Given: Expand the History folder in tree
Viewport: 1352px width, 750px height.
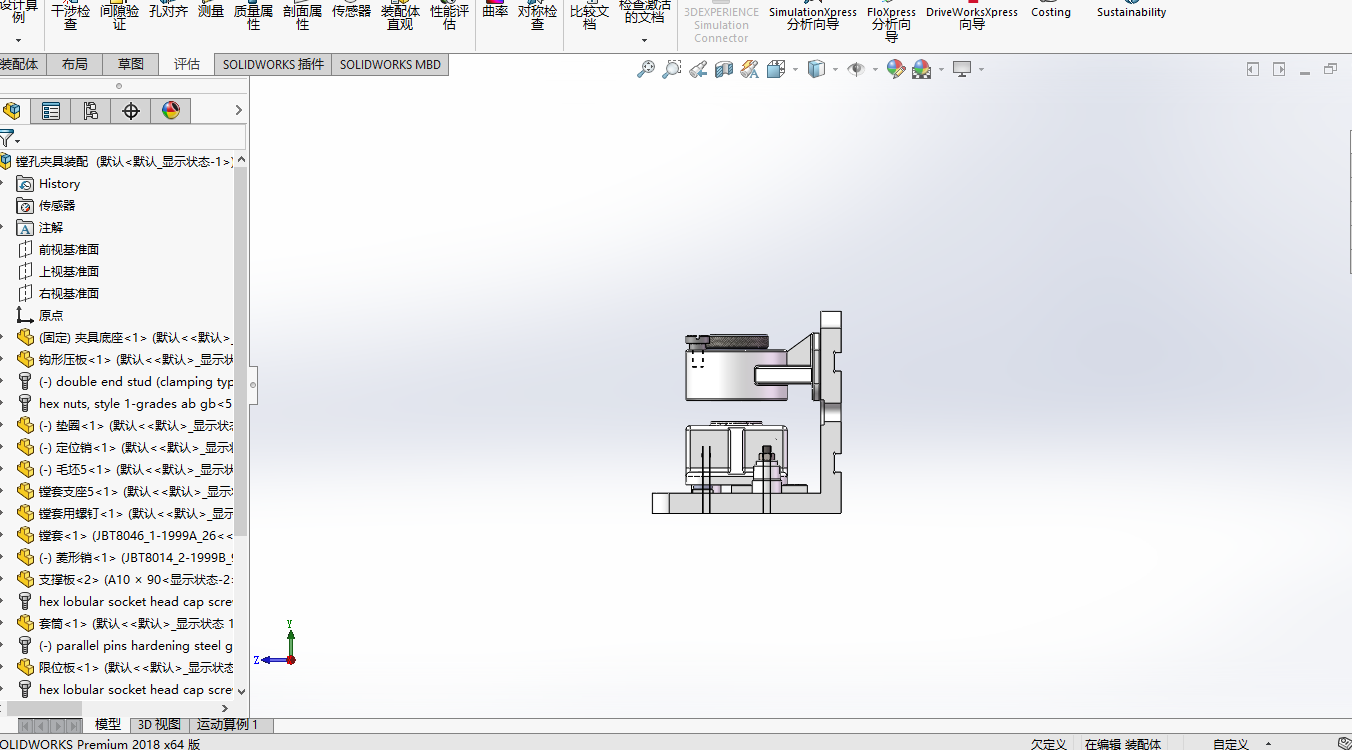Looking at the screenshot, I should point(3,184).
